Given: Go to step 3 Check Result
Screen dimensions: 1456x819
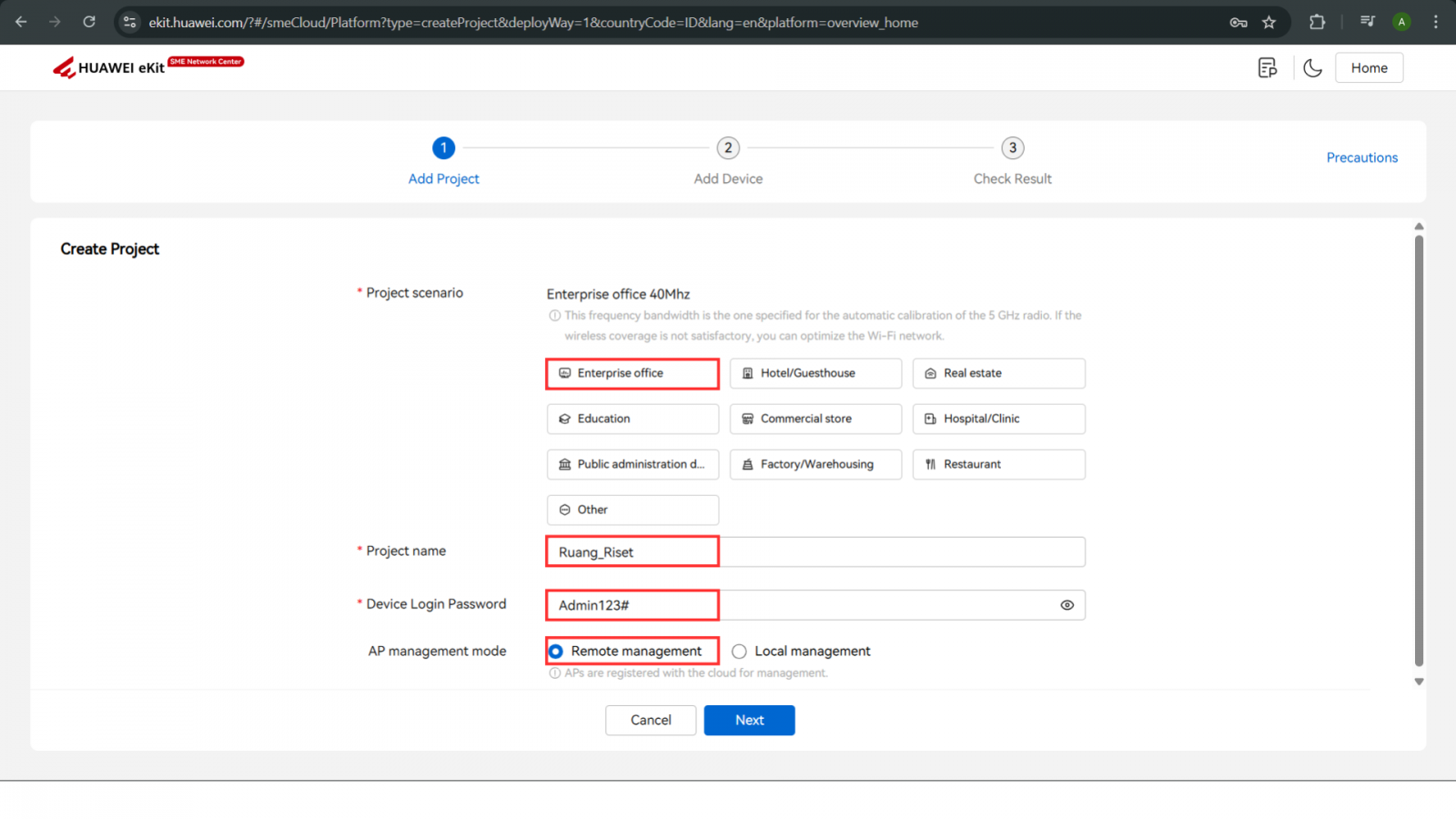Looking at the screenshot, I should tap(1012, 148).
